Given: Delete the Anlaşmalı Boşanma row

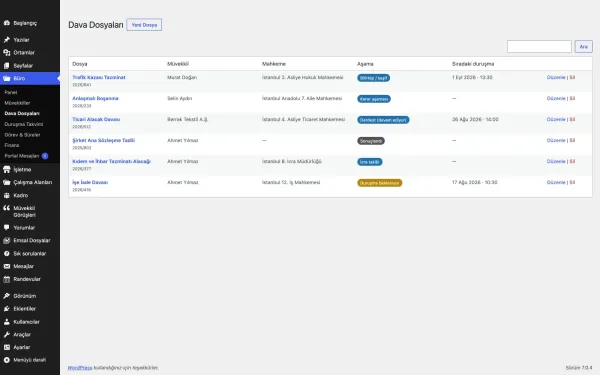Looking at the screenshot, I should coord(572,98).
